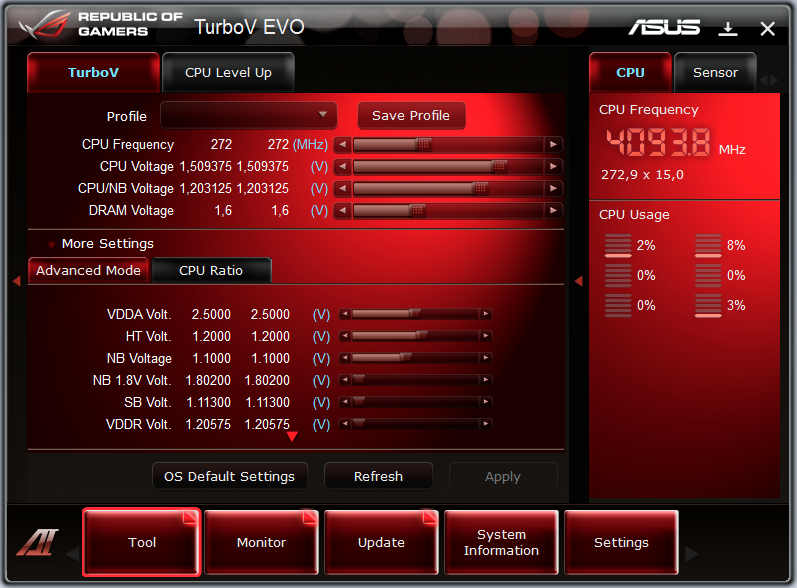Raise HT Volt. using right arrow
The height and width of the screenshot is (588, 797).
(x=486, y=336)
